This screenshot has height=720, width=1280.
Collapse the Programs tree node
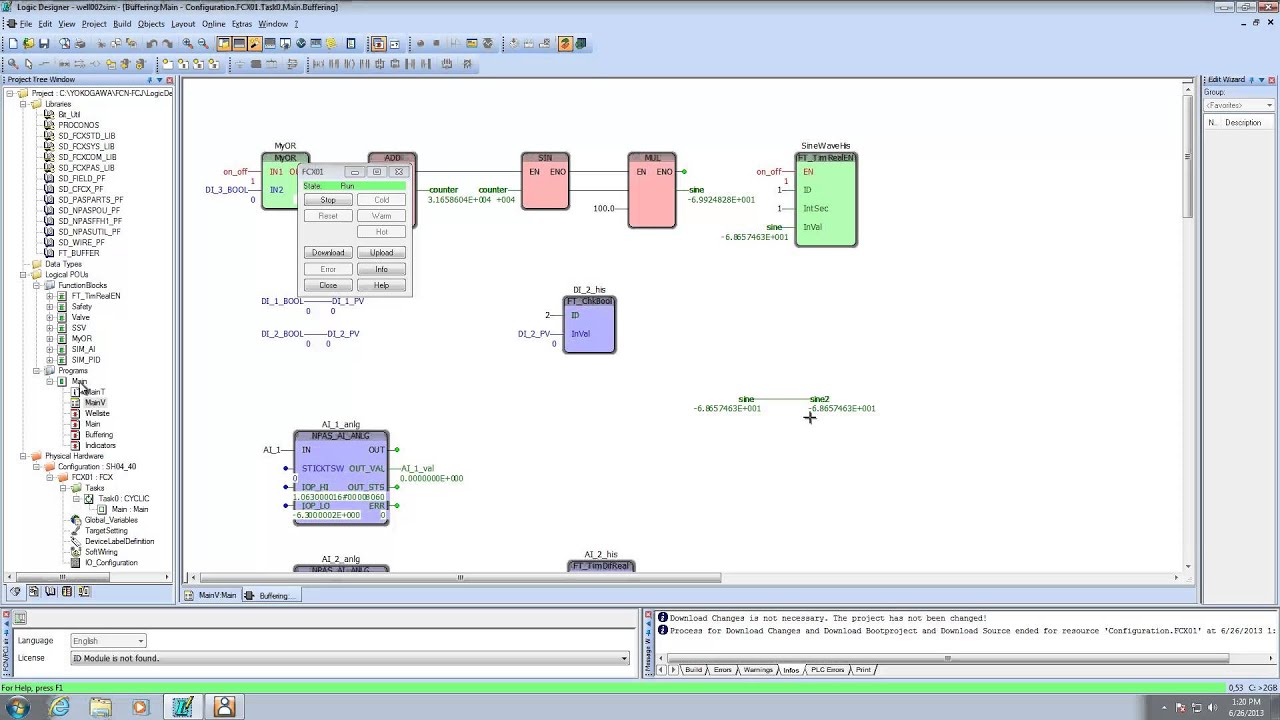coord(36,371)
